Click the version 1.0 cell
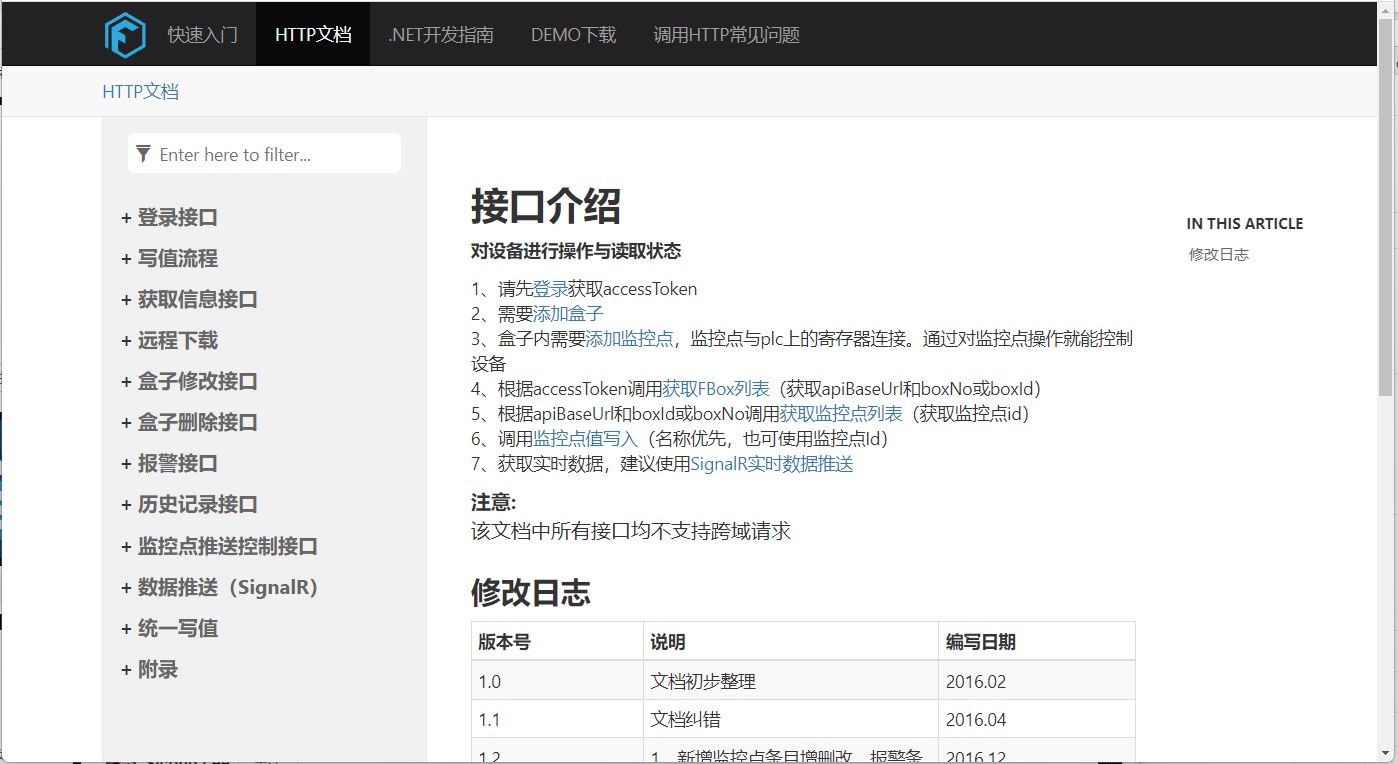1398x764 pixels. (557, 681)
